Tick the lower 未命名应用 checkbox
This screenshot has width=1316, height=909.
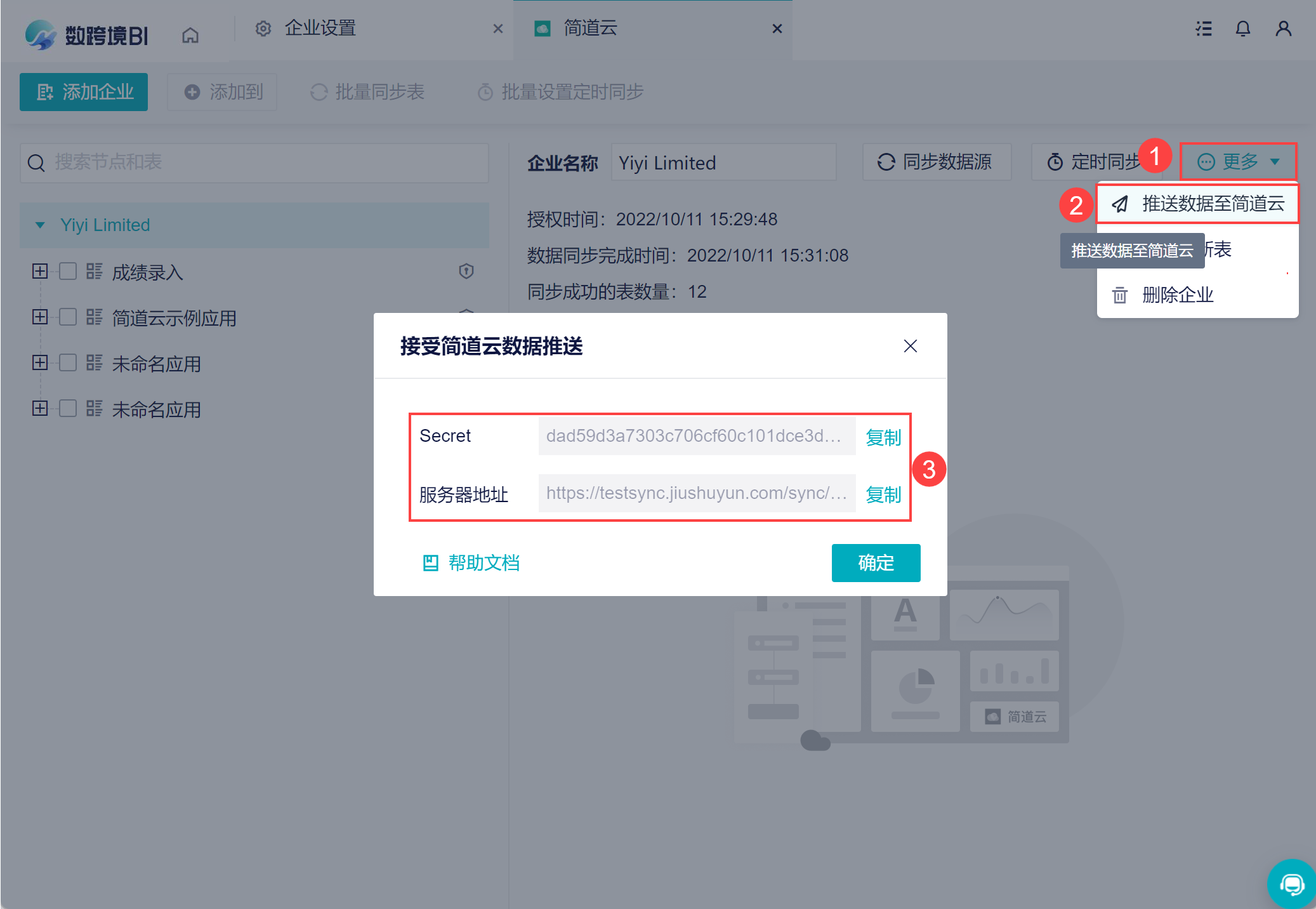click(68, 408)
